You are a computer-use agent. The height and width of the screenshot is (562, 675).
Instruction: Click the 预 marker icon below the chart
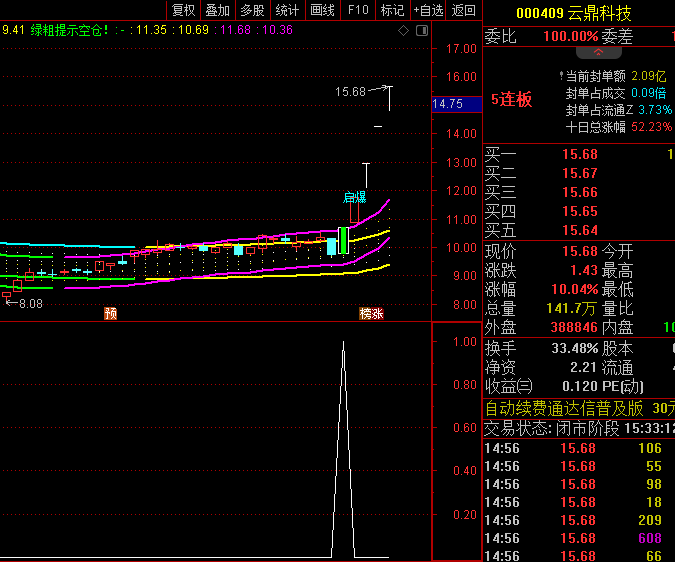[110, 313]
